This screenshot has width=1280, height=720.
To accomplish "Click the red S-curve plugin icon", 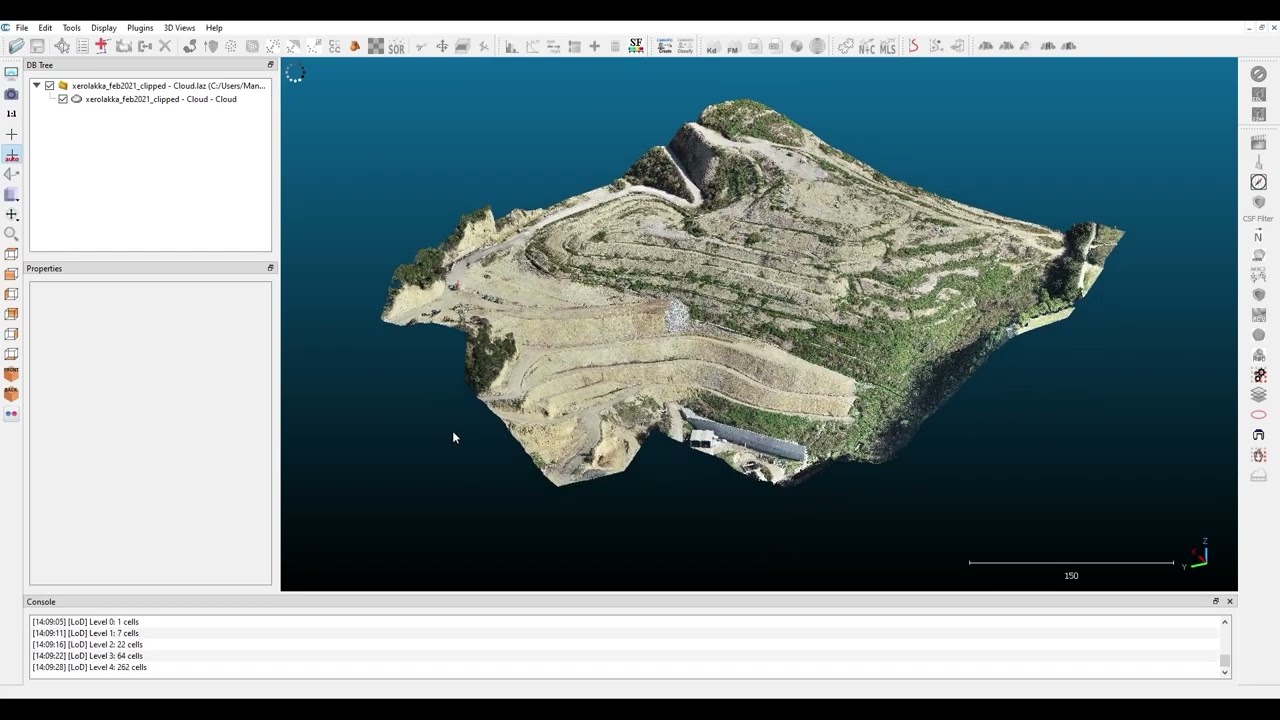I will click(x=913, y=46).
